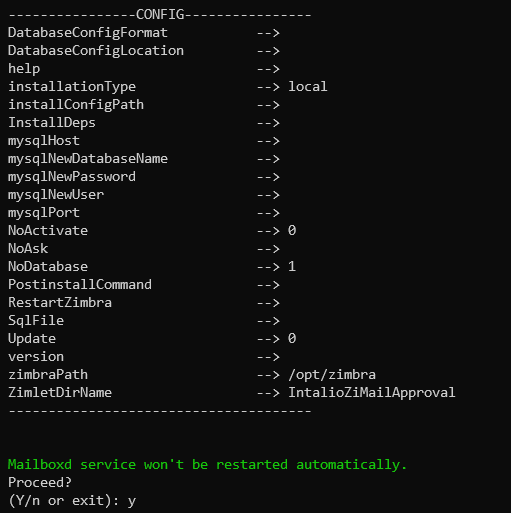Click the mysqlNewDatabaseName line
511x513 pixels.
(x=144, y=159)
